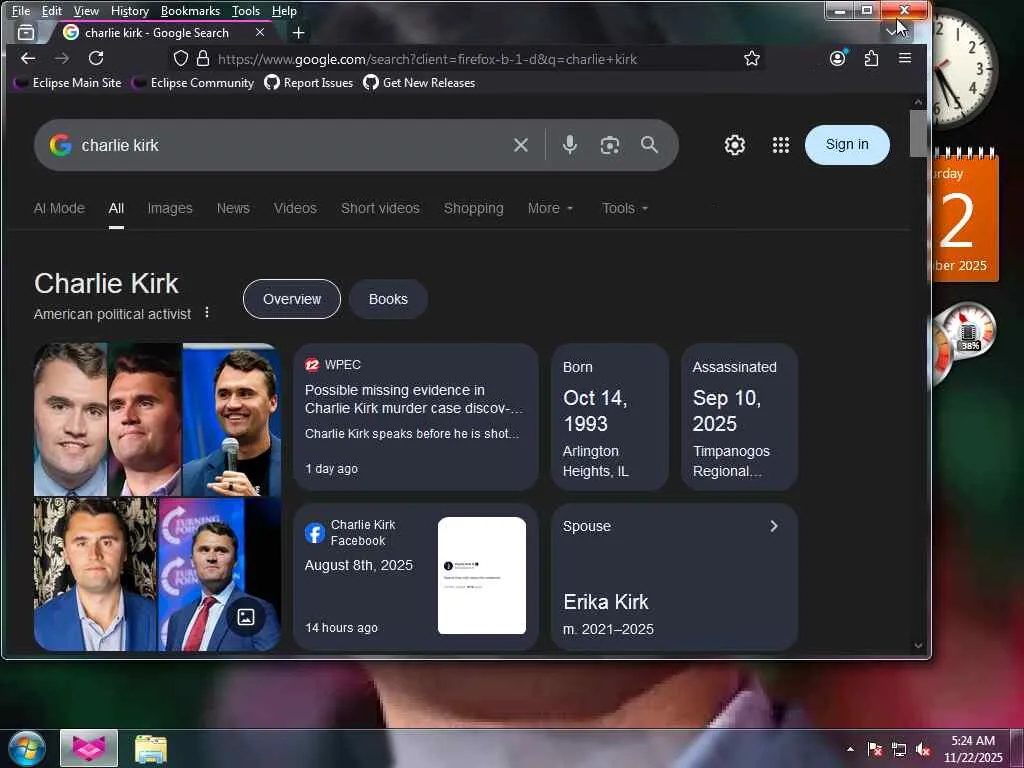Open the Firefox account icon

838,58
